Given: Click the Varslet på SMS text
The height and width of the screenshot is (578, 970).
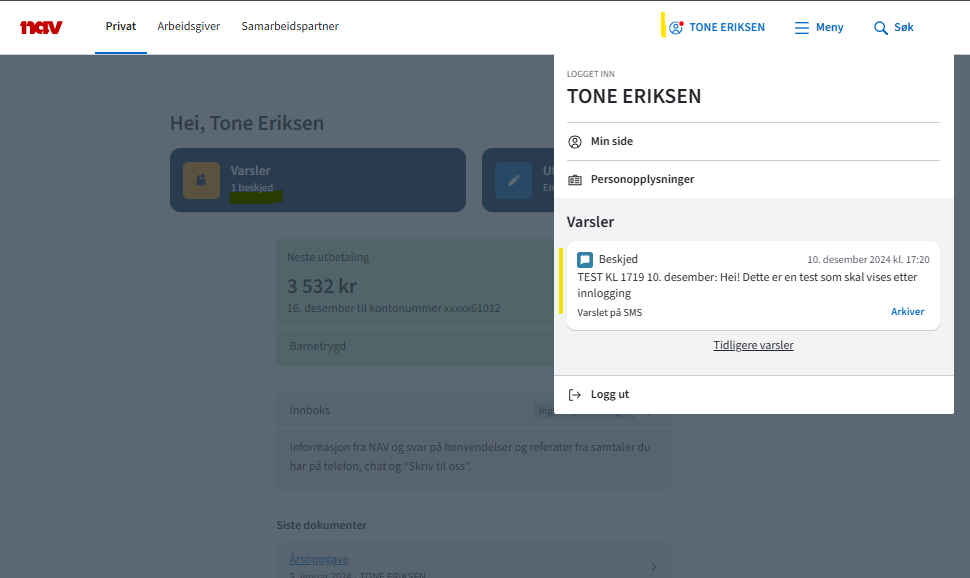Looking at the screenshot, I should pos(609,313).
